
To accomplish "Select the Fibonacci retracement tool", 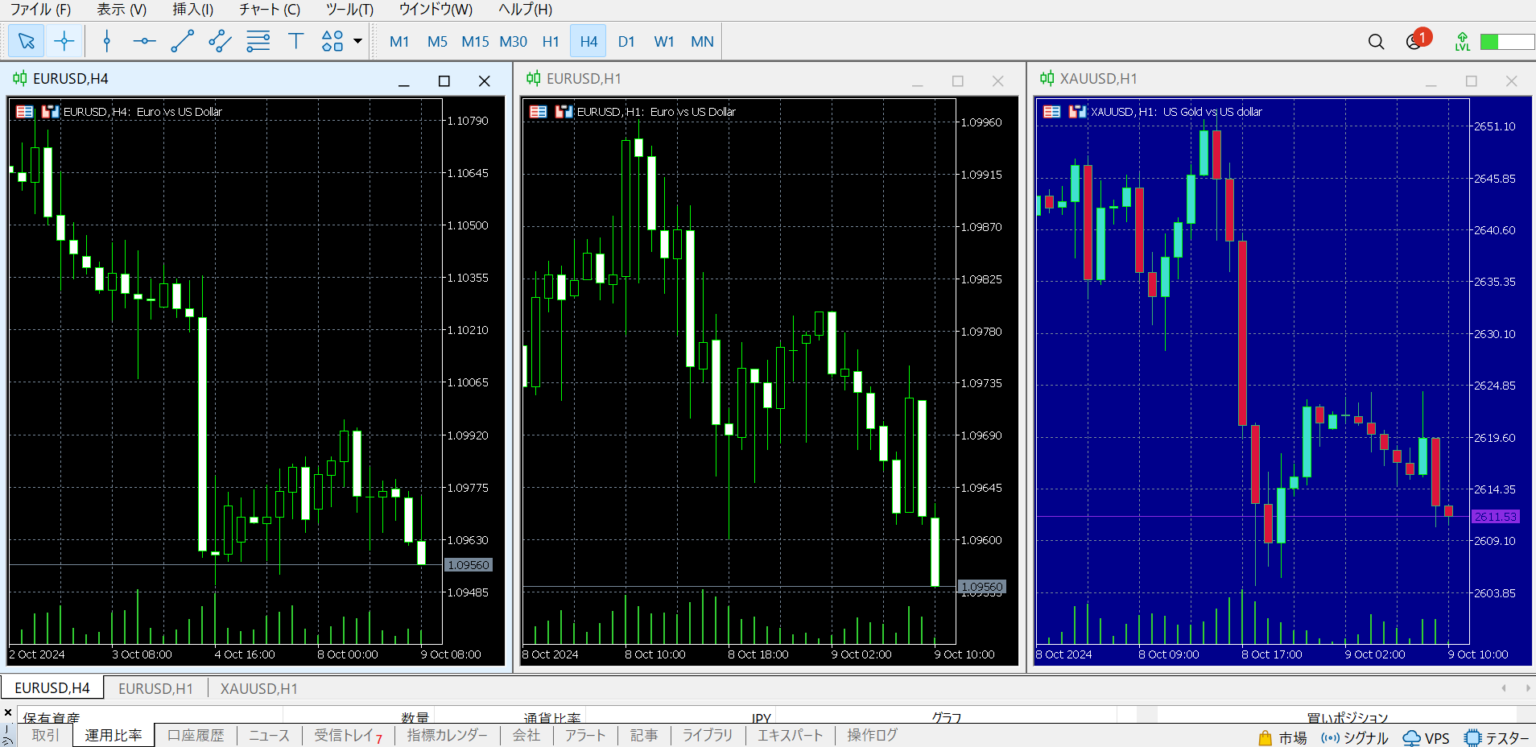I will (x=258, y=41).
